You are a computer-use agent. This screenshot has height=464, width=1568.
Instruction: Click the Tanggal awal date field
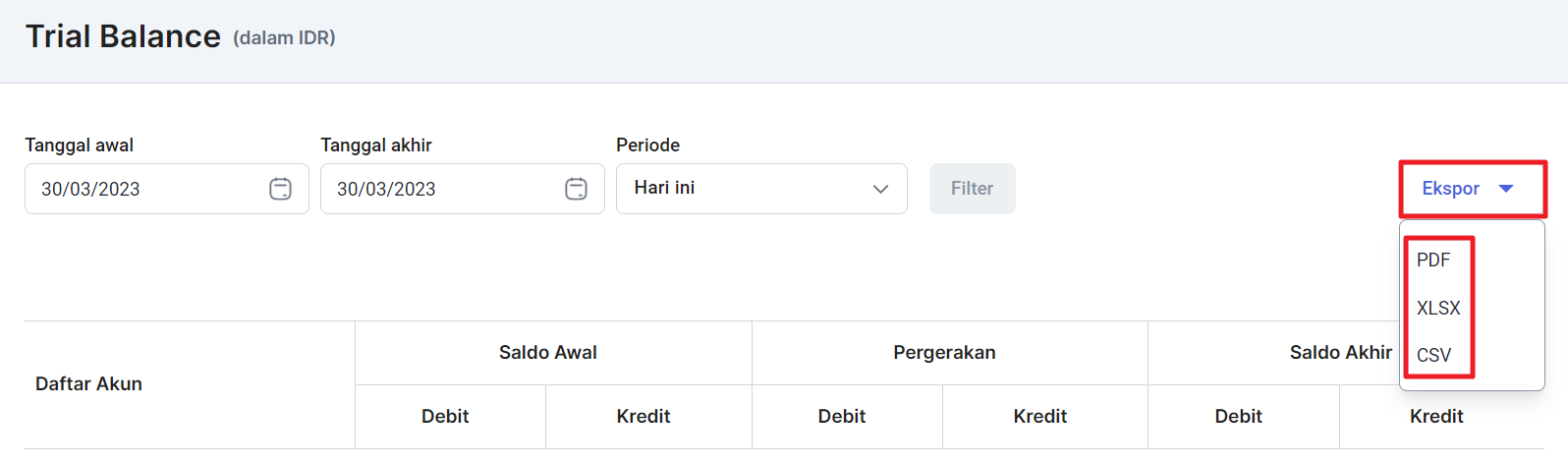pos(167,189)
